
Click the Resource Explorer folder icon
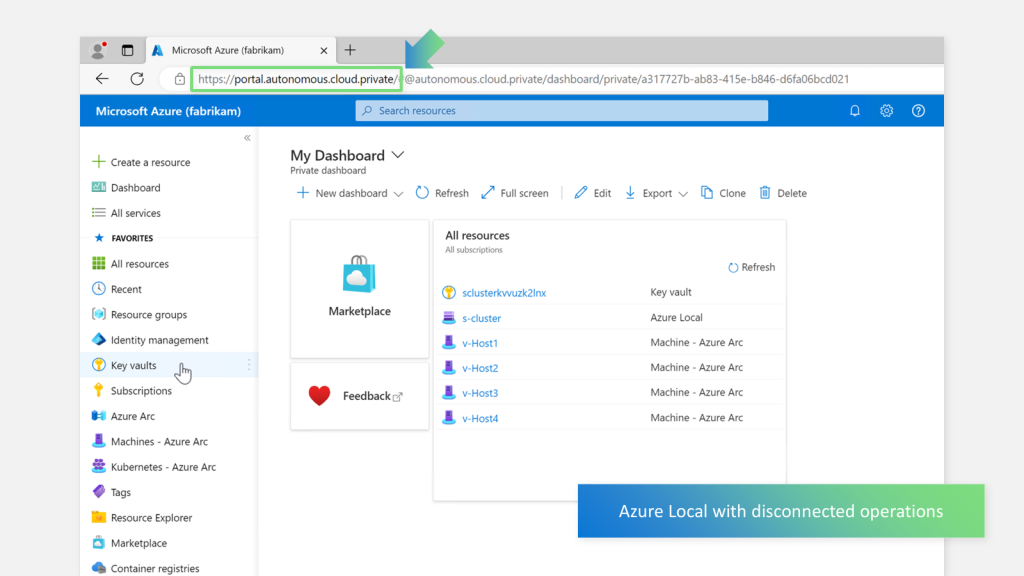point(99,517)
